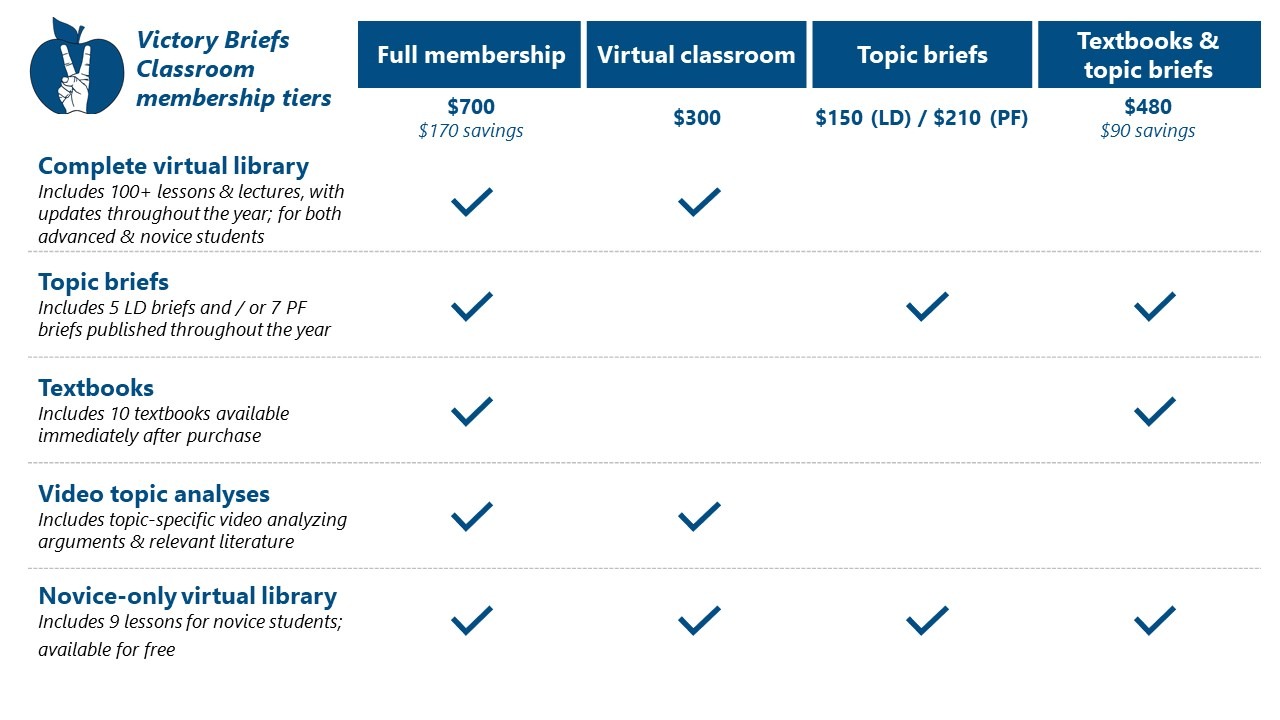
Task: Click the Video topic analyses heading
Action: coord(154,494)
